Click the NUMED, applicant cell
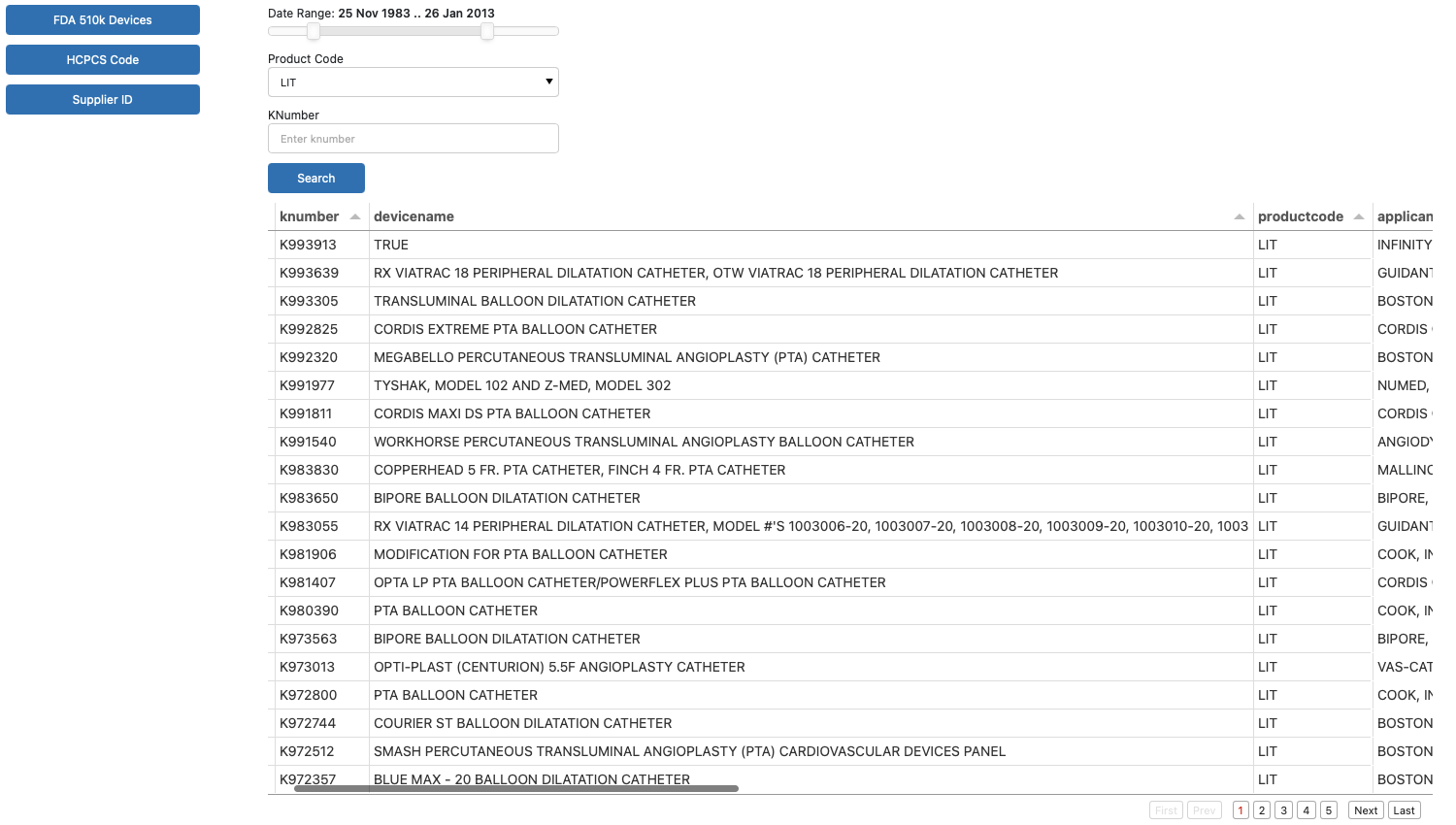This screenshot has width=1456, height=825. (x=1404, y=385)
